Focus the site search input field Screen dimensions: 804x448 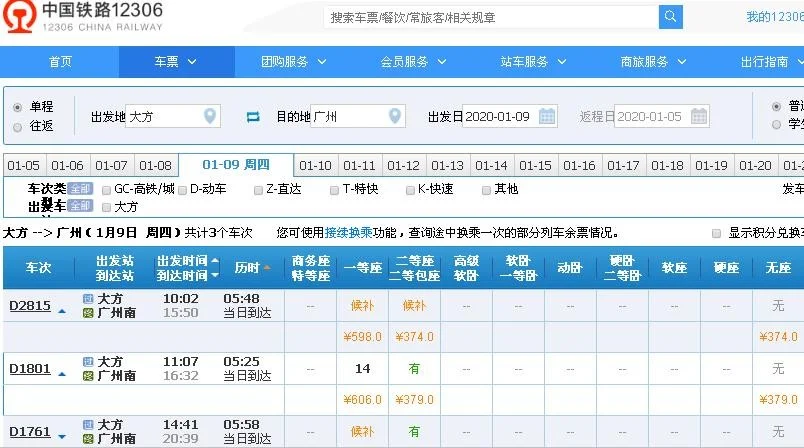pyautogui.click(x=491, y=17)
